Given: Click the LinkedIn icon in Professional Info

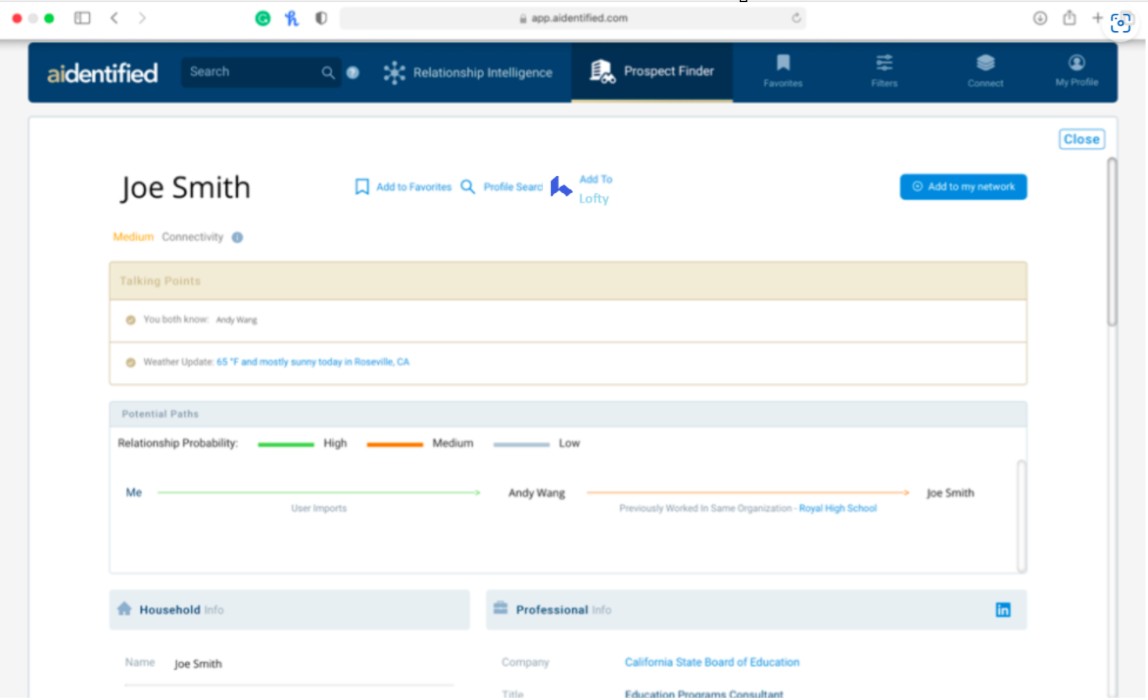Looking at the screenshot, I should click(x=1003, y=610).
